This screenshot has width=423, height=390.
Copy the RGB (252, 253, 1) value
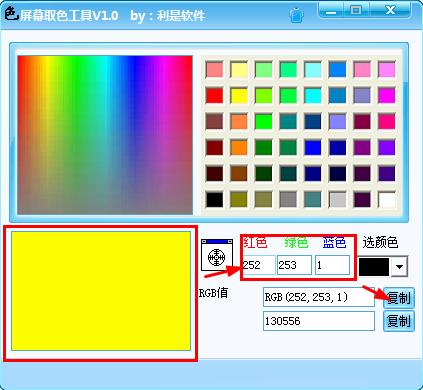(x=399, y=298)
